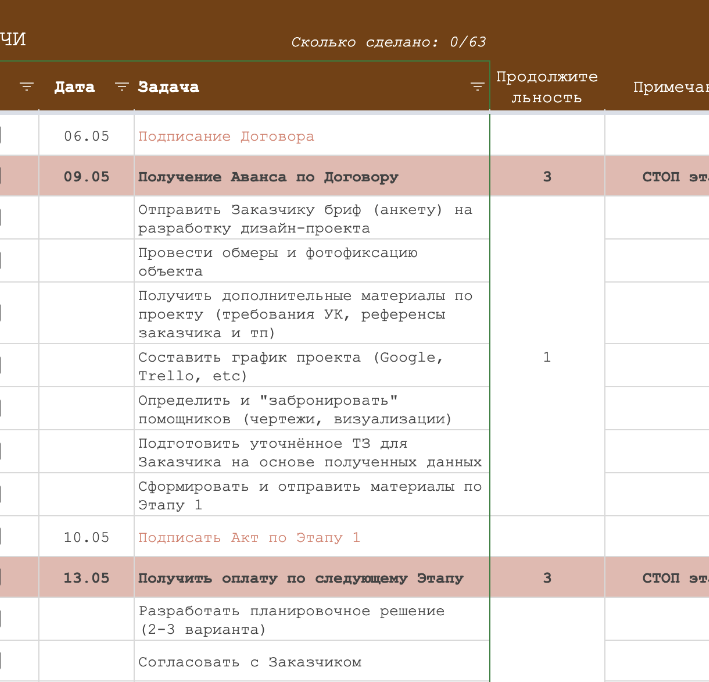Select 'Составить график проекта' task cell
The height and width of the screenshot is (682, 709).
(290, 366)
